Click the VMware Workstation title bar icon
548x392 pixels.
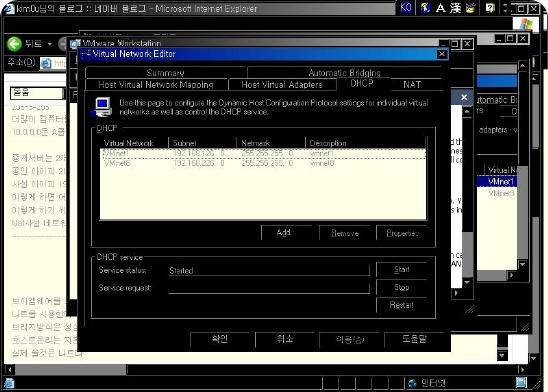[75, 44]
